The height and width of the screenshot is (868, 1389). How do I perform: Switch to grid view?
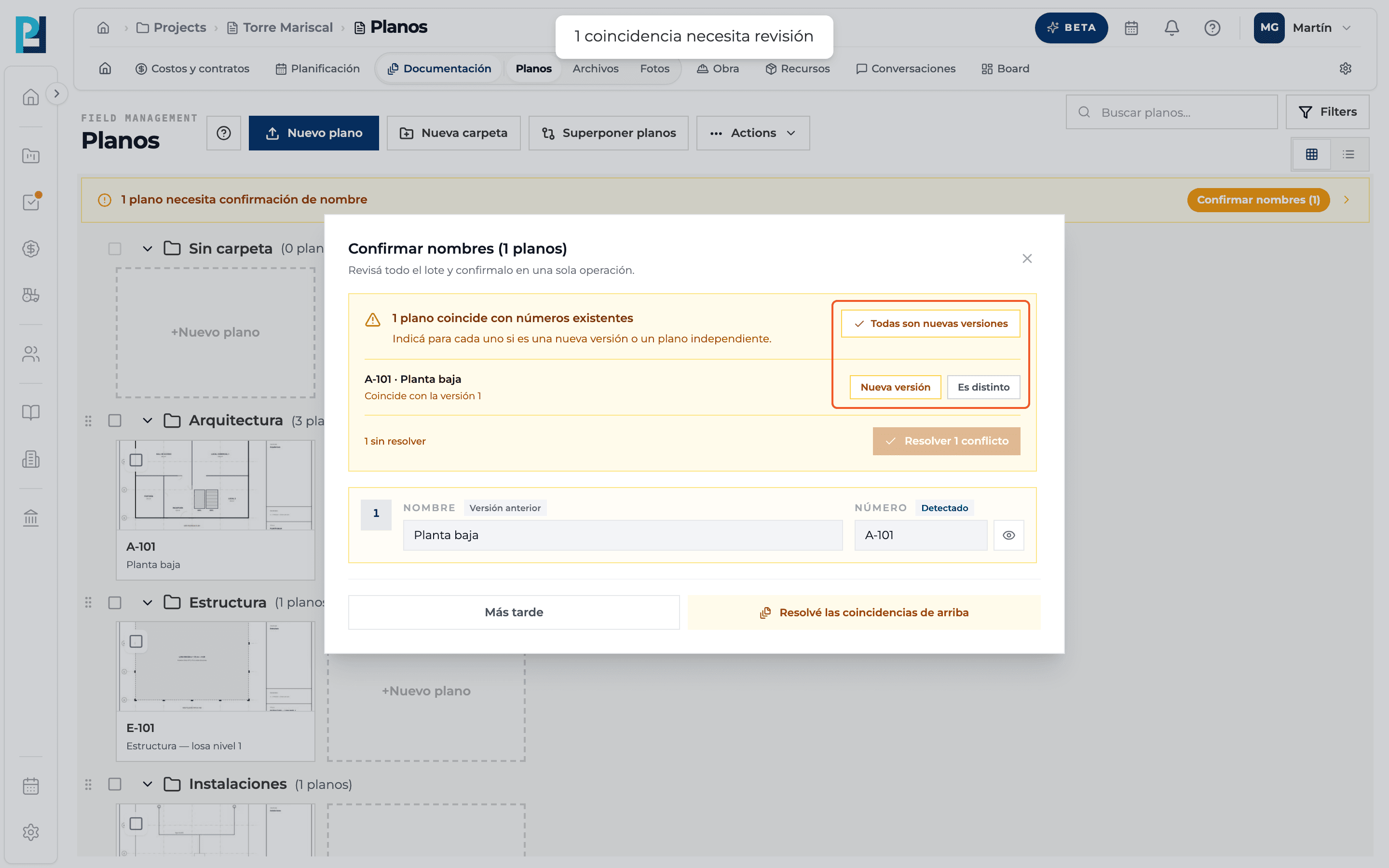[1311, 154]
